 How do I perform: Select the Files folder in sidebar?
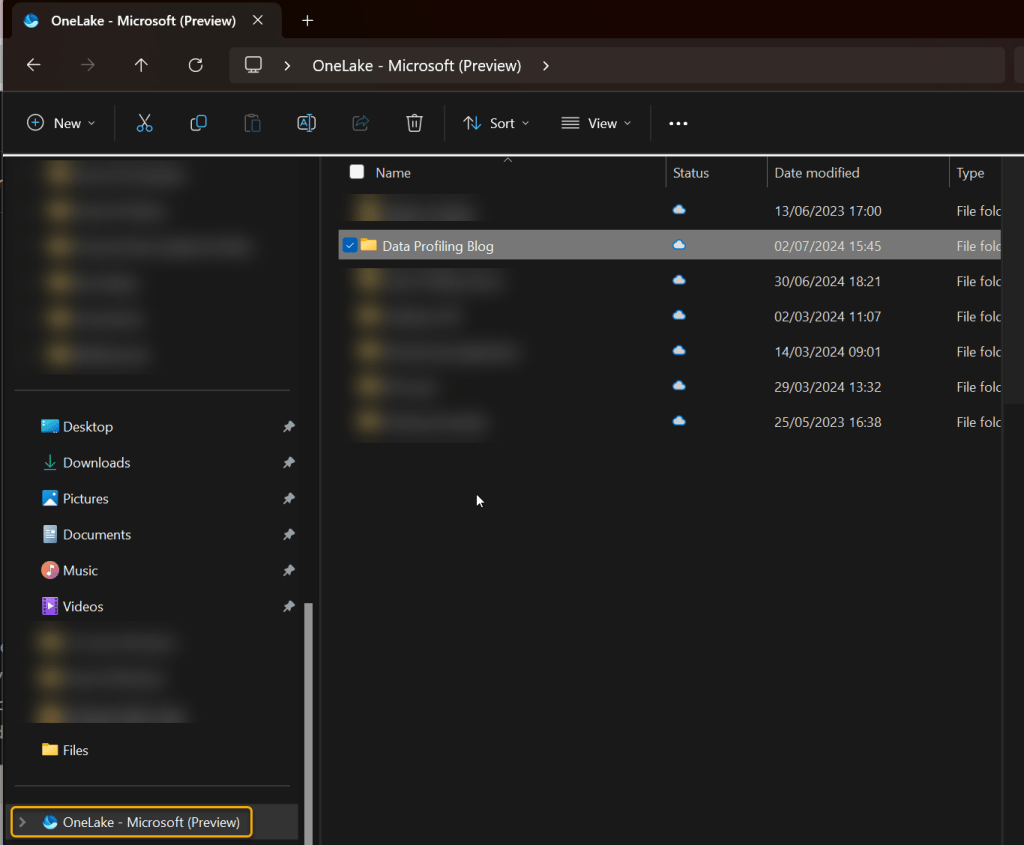75,750
